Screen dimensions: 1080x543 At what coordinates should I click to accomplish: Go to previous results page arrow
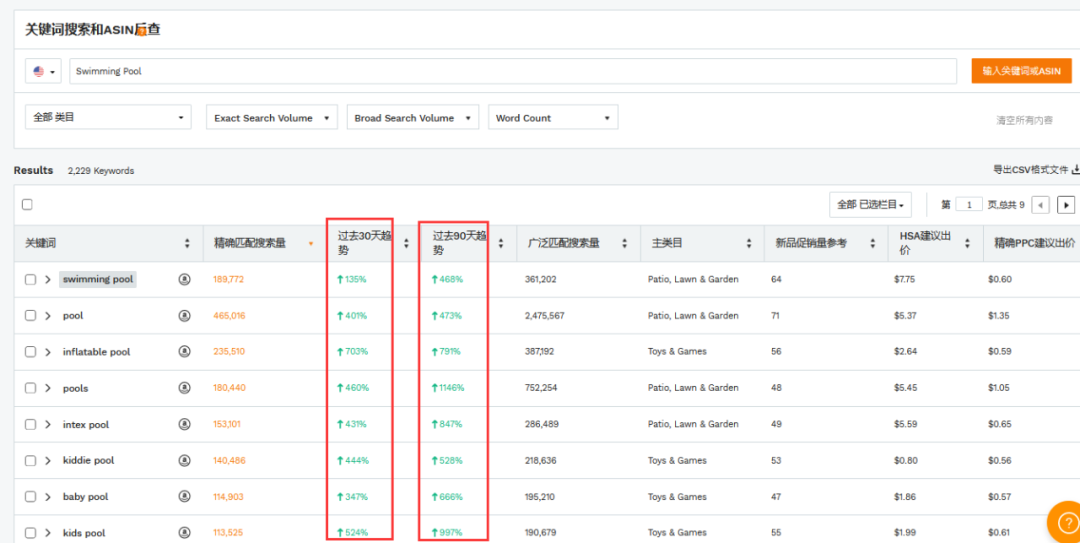[x=1041, y=205]
